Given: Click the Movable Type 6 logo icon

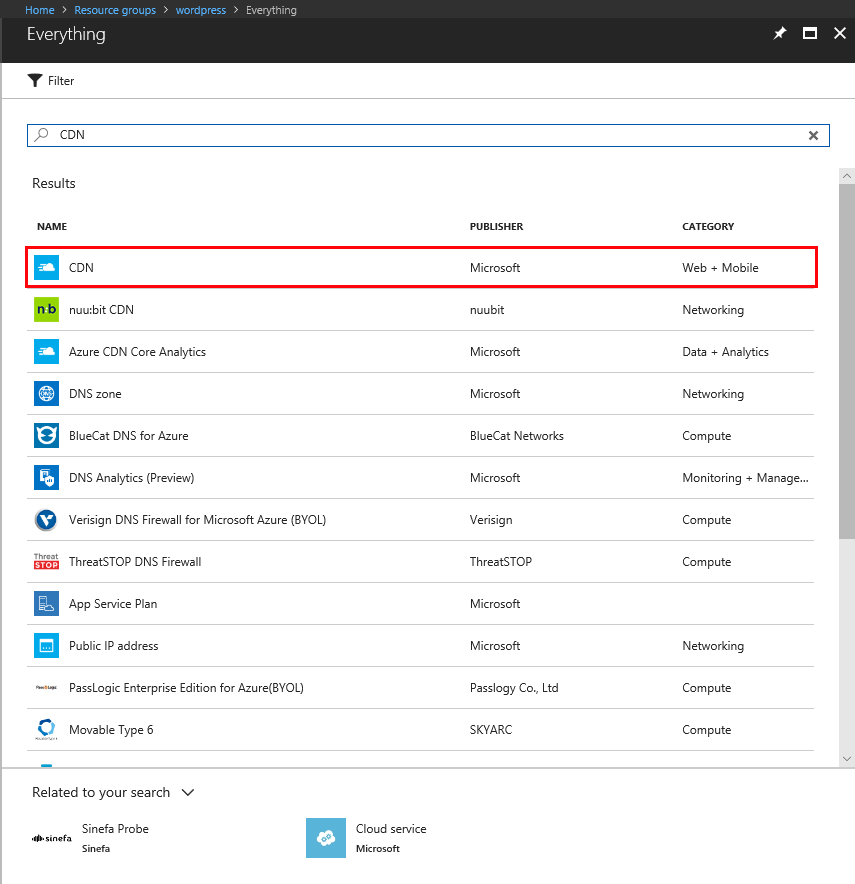Looking at the screenshot, I should tap(46, 729).
